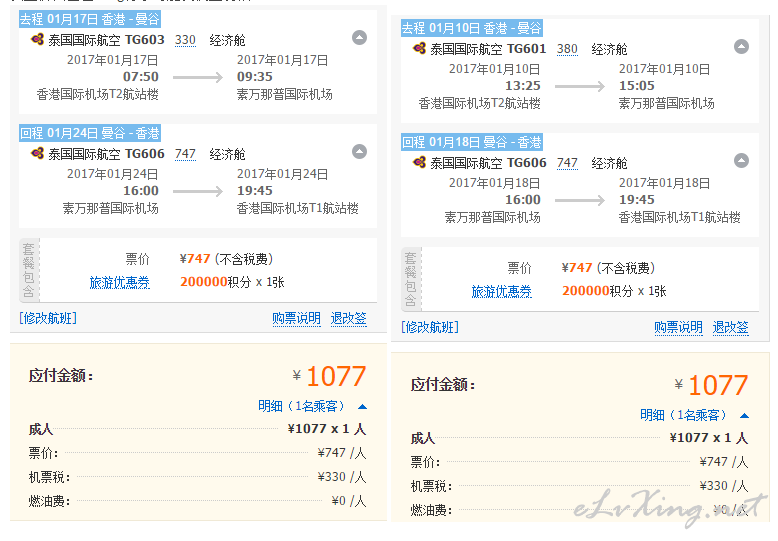778x541 pixels.
Task: Click aircraft type 747 link in left panel
Action: coord(185,154)
